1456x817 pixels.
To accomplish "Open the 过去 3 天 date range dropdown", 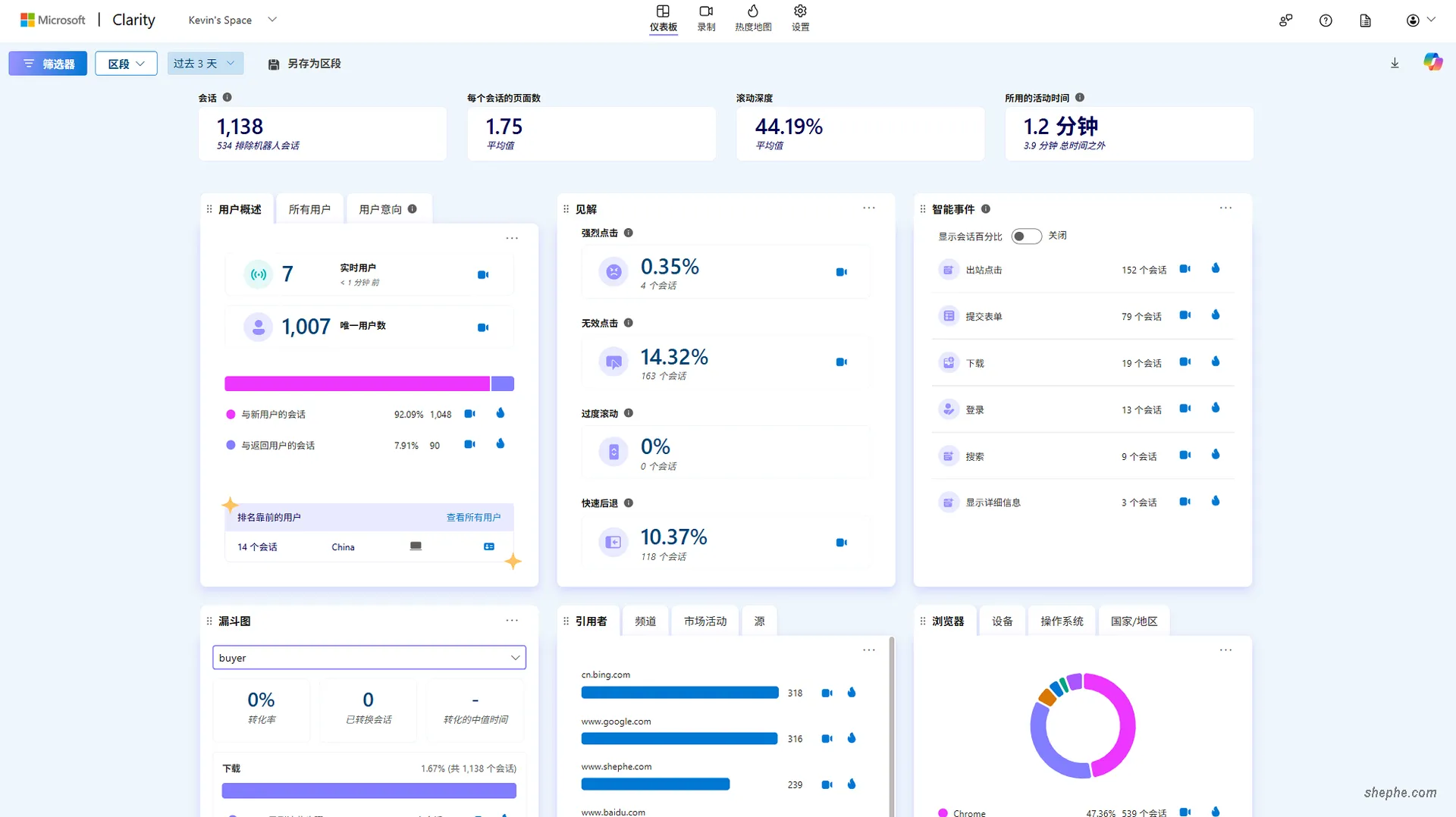I will [205, 64].
